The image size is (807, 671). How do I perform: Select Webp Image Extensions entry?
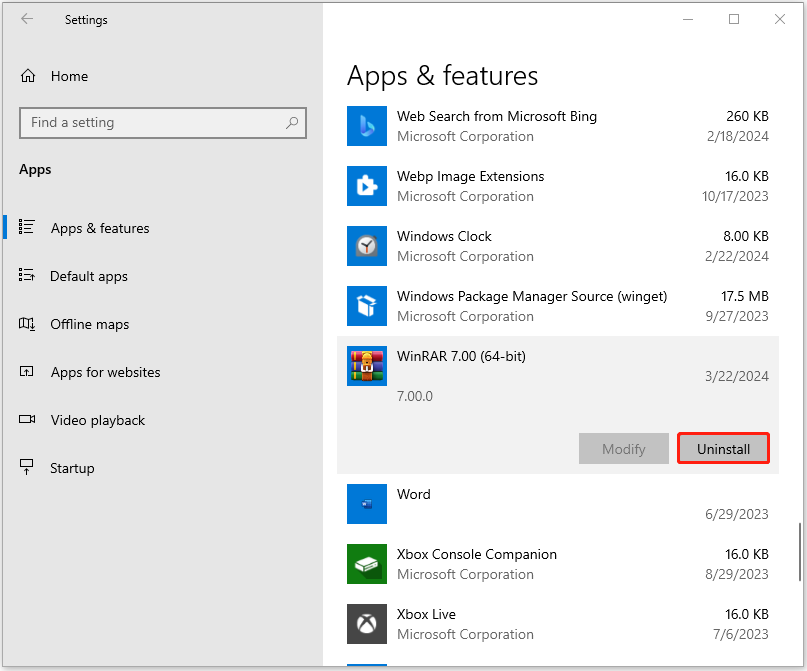pyautogui.click(x=557, y=186)
